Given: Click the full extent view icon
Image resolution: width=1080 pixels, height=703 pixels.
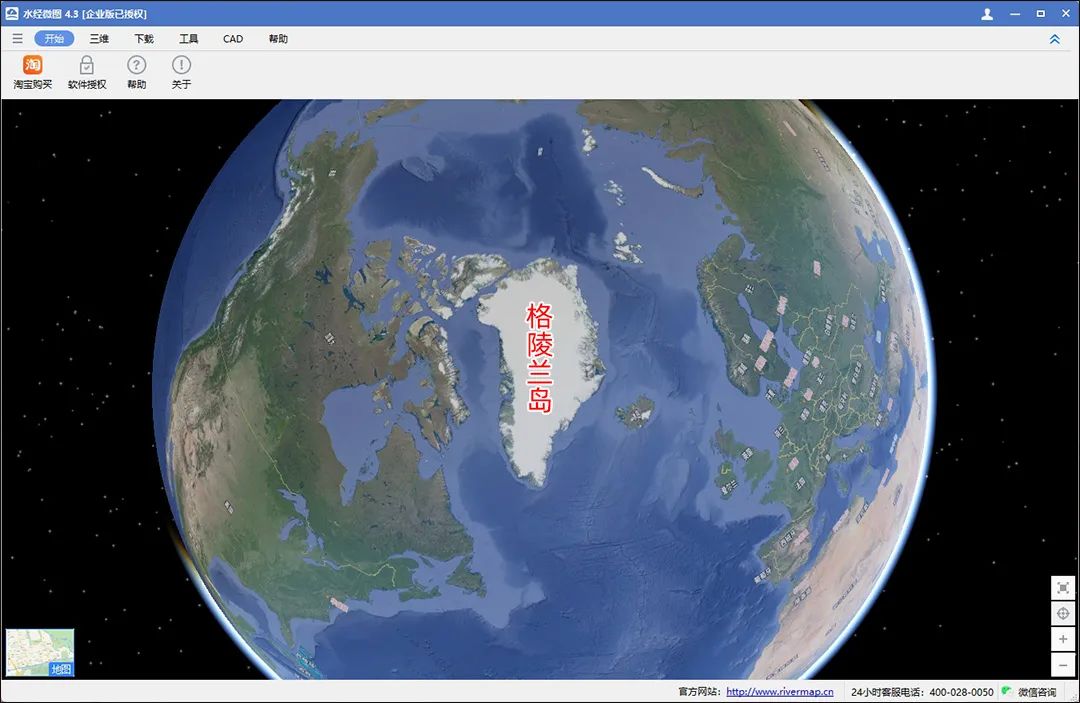Looking at the screenshot, I should point(1063,588).
